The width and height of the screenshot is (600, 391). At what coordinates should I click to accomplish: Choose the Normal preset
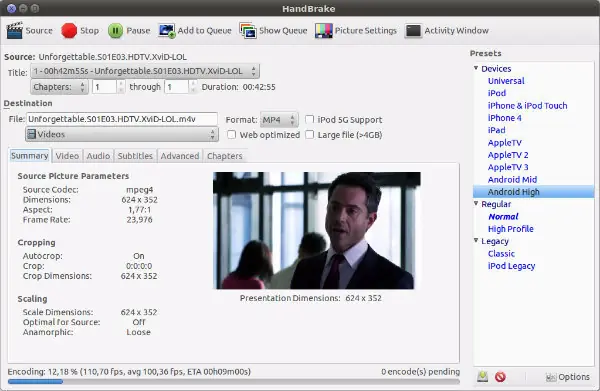point(503,217)
